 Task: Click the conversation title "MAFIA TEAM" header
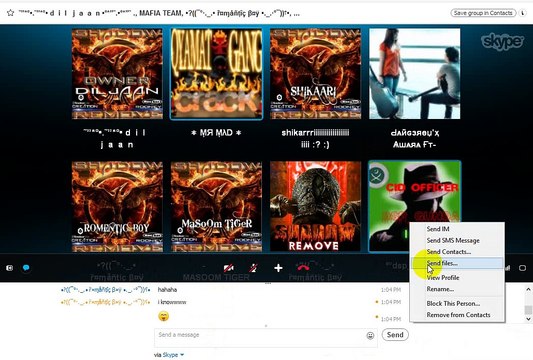pyautogui.click(x=161, y=14)
